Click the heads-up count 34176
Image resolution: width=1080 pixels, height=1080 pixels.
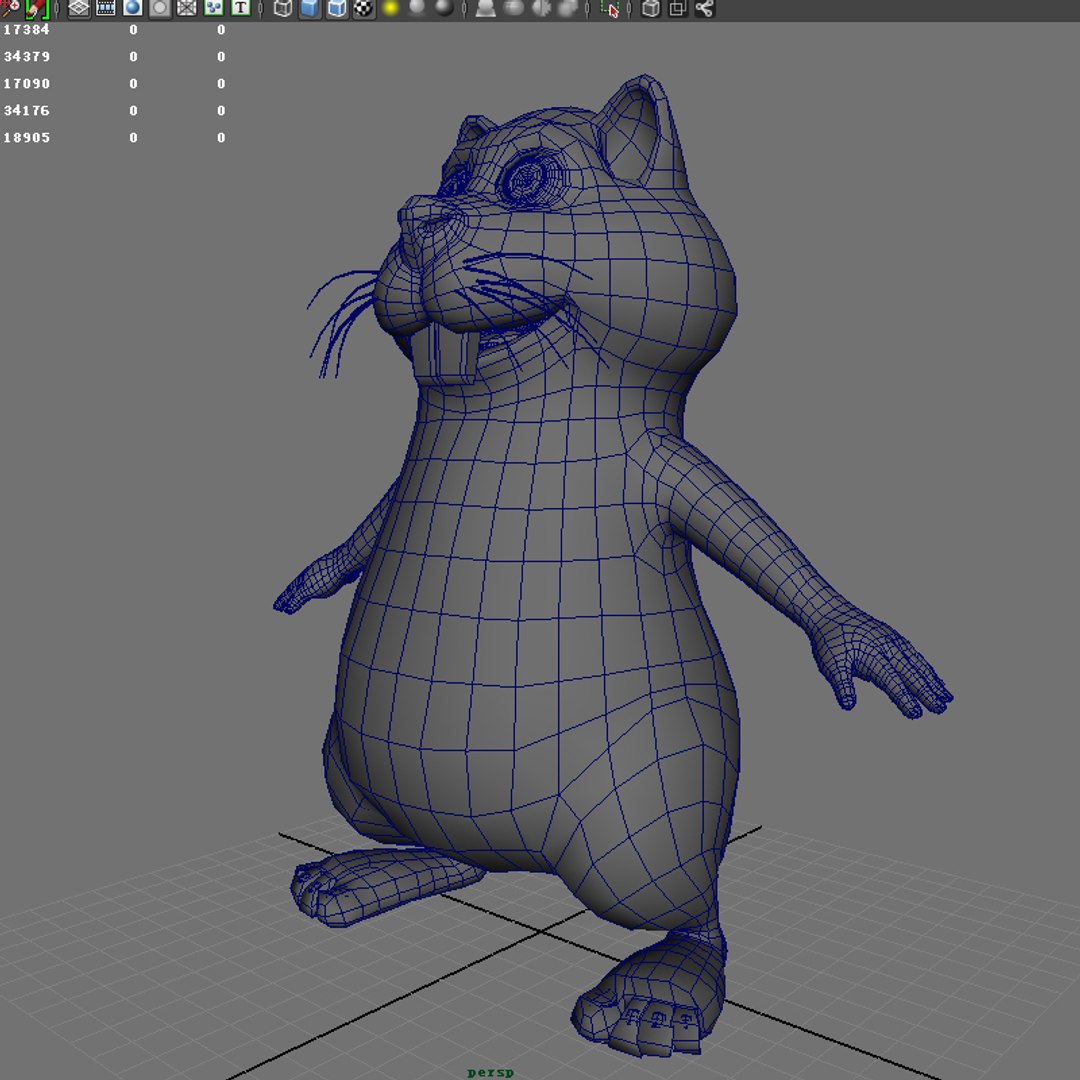(x=26, y=110)
